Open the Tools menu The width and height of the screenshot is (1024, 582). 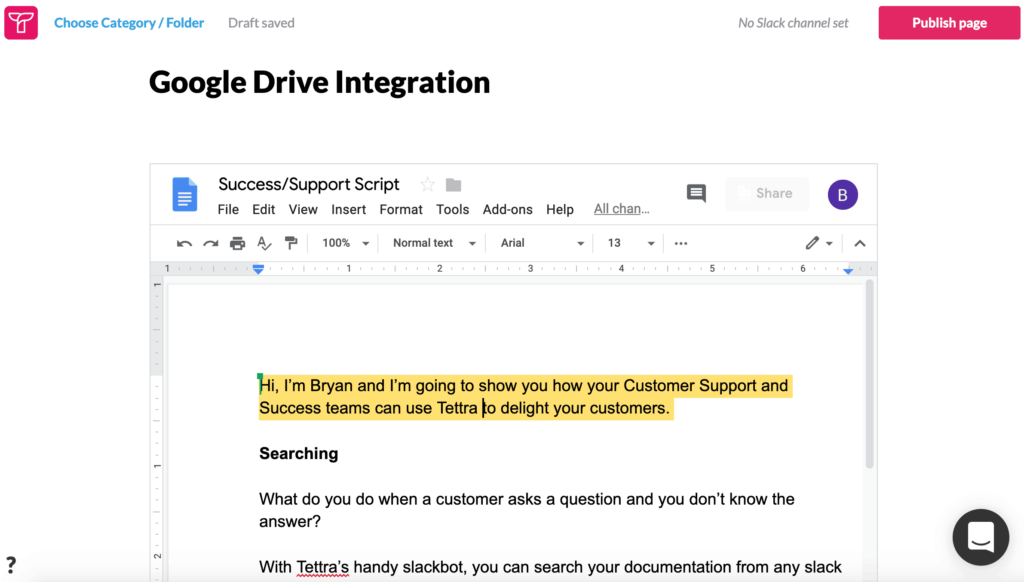[x=453, y=210]
